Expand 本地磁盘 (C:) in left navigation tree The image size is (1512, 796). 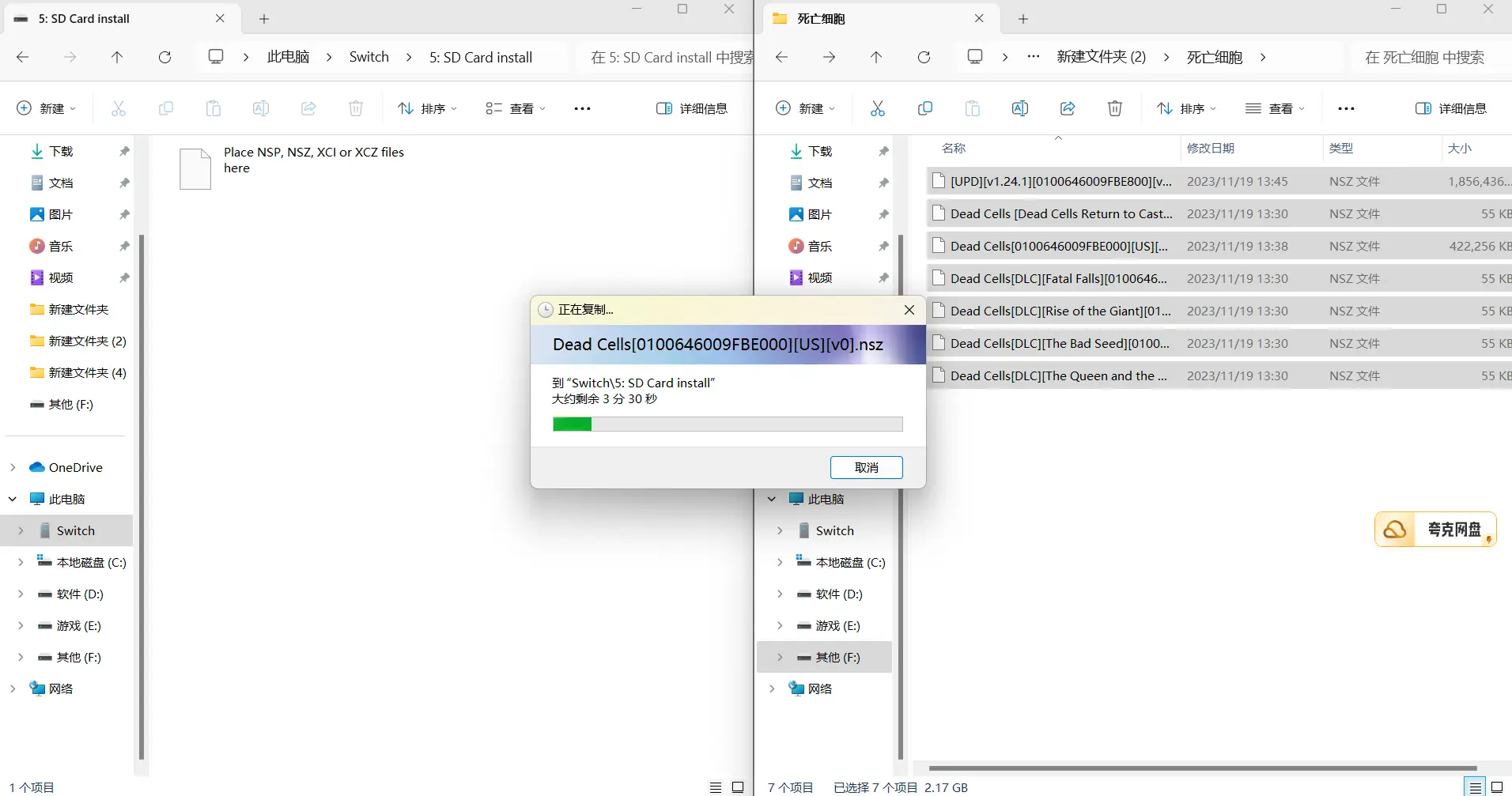point(21,562)
